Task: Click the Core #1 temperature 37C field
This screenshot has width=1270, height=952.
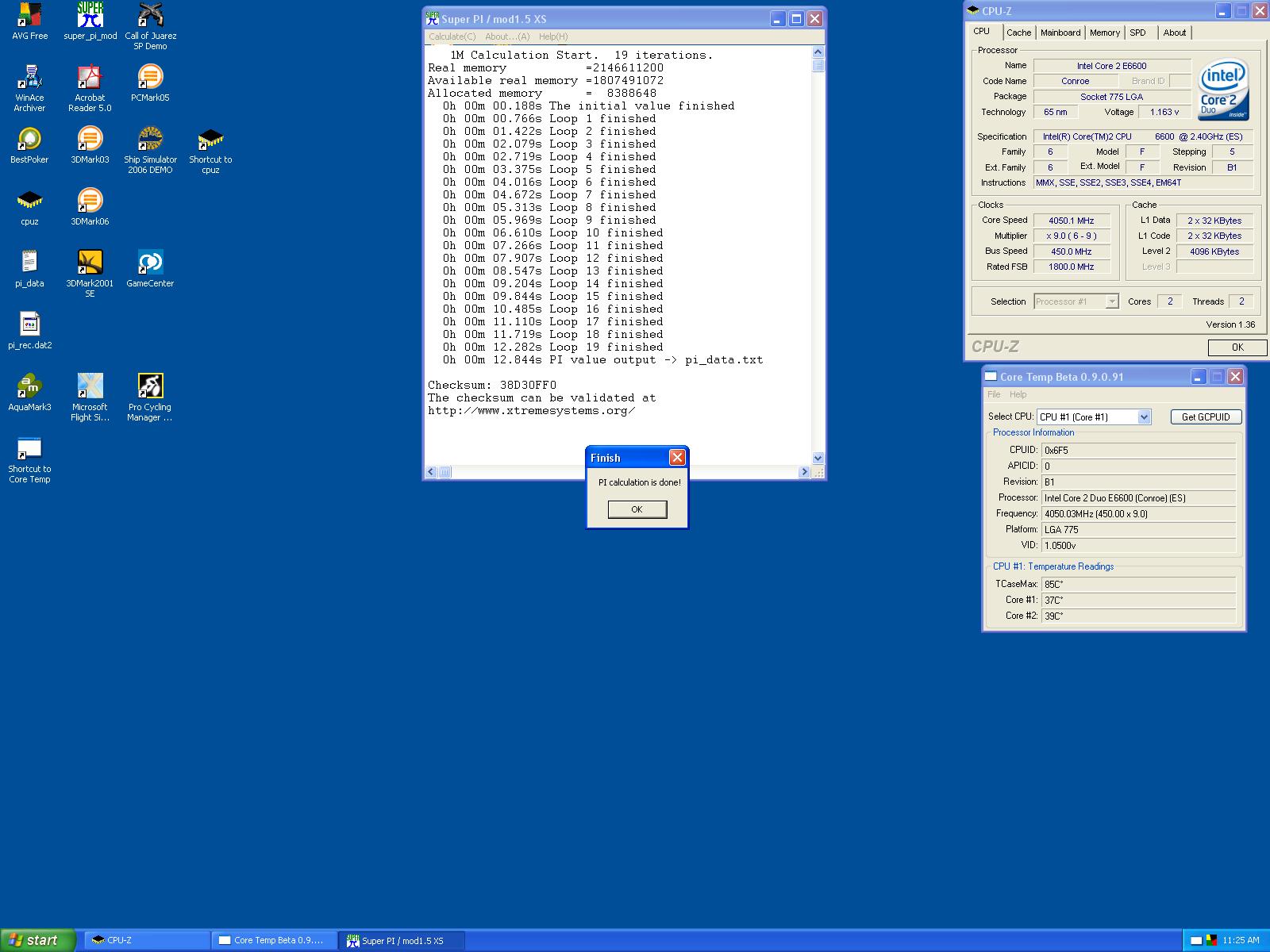Action: click(x=1138, y=600)
